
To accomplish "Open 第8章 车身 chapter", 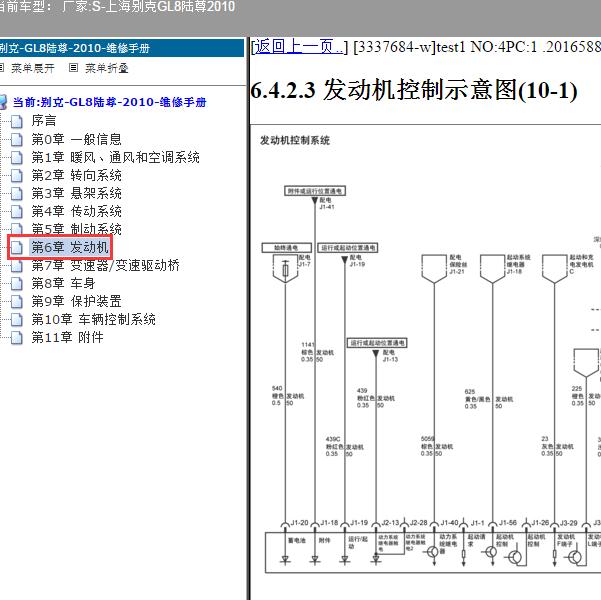I will pyautogui.click(x=63, y=283).
